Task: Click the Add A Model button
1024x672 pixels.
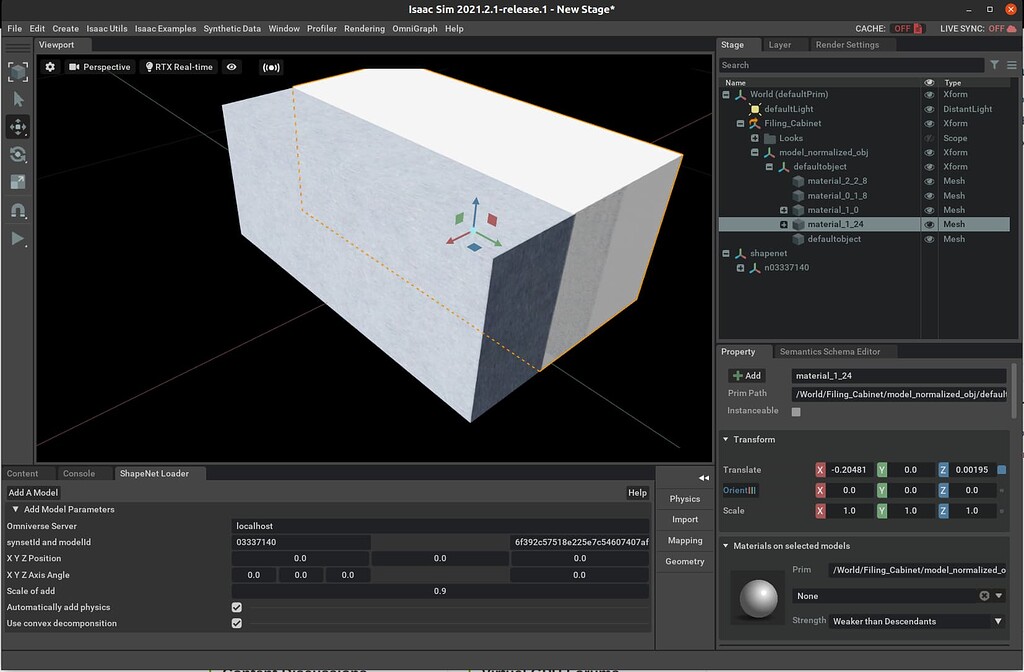Action: [33, 492]
